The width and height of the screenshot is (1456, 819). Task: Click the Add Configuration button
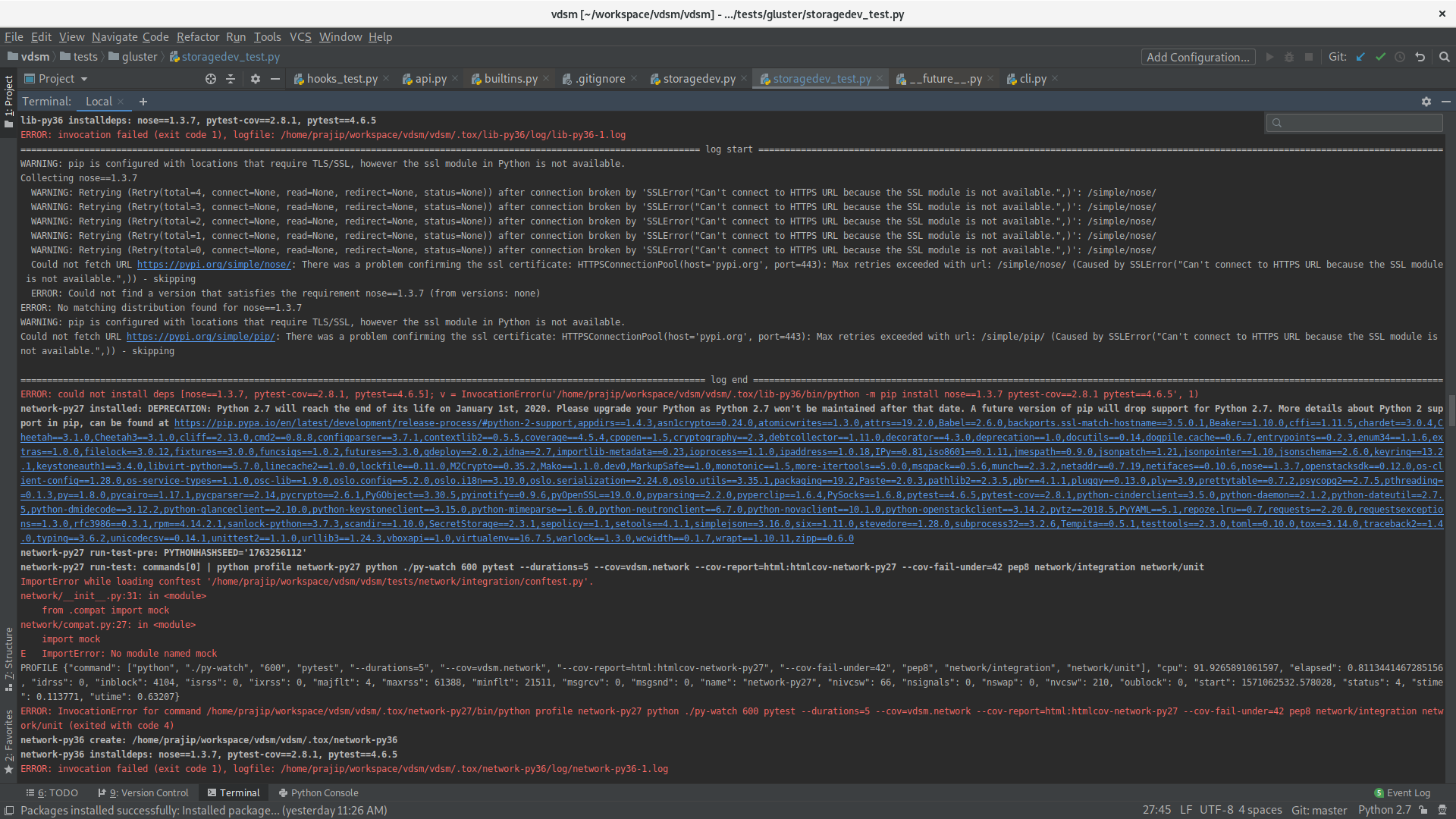tap(1197, 57)
